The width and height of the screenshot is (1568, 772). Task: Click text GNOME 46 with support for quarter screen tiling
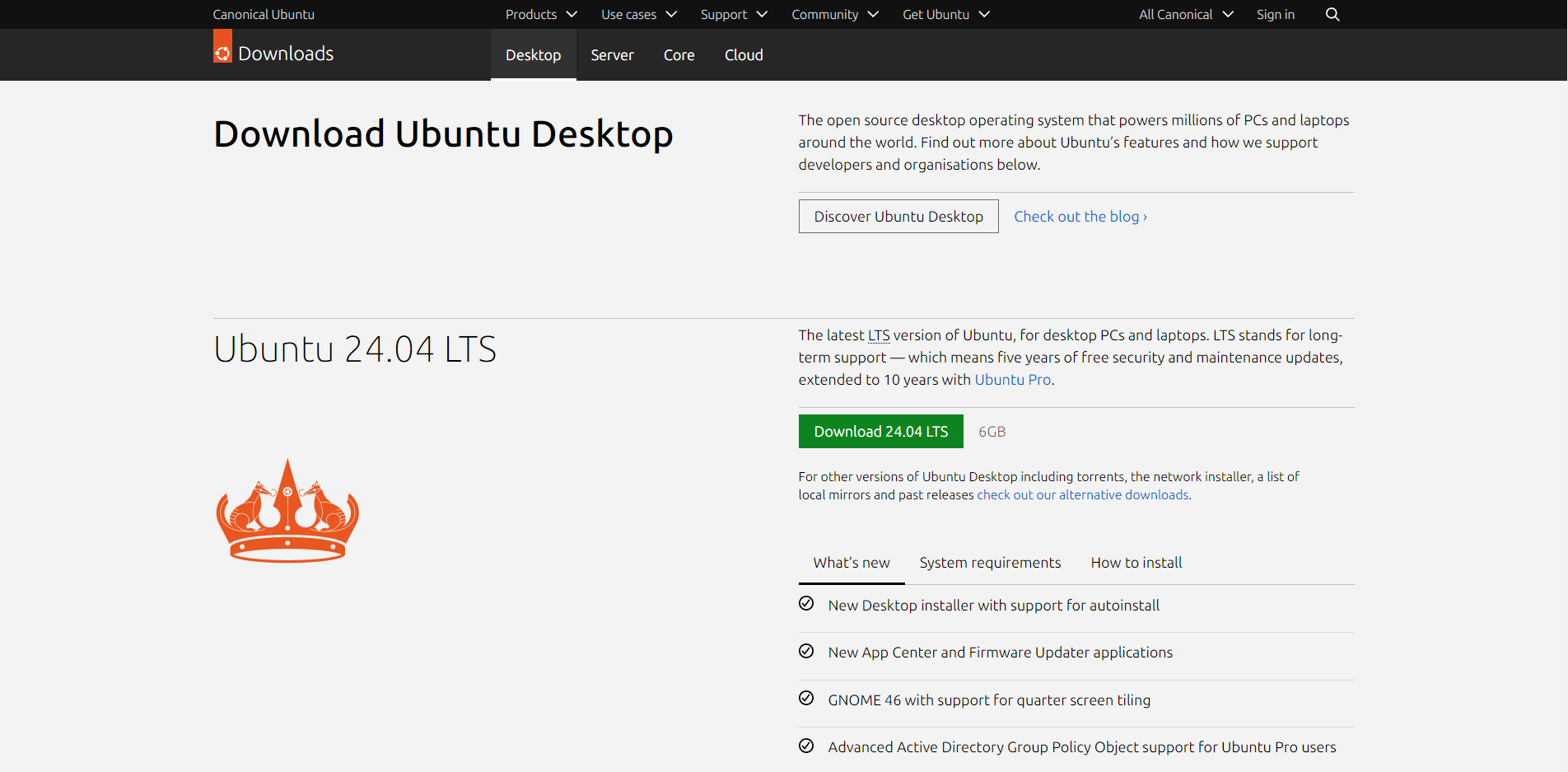pos(989,700)
